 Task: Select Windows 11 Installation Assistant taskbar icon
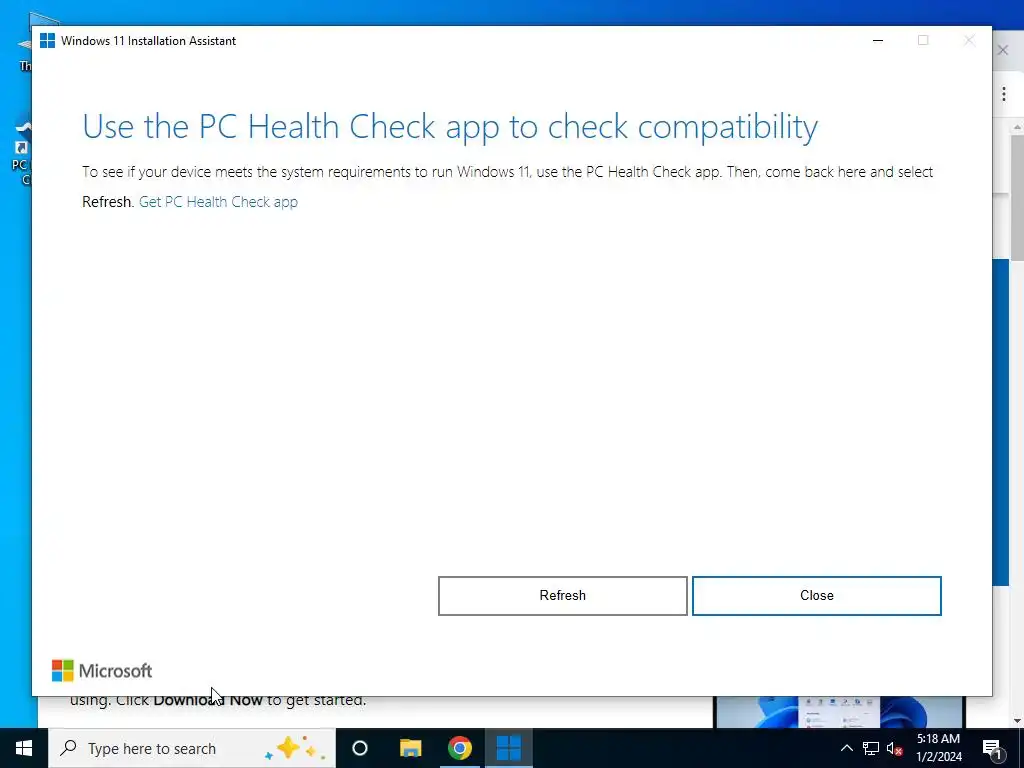509,748
